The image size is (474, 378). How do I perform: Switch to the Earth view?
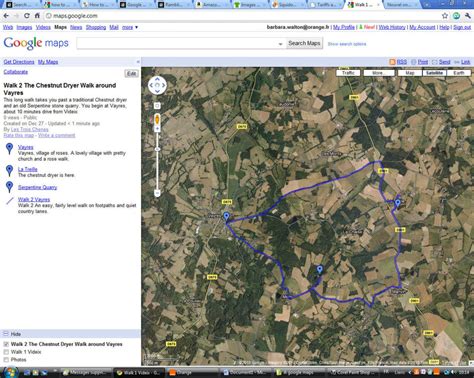point(459,73)
